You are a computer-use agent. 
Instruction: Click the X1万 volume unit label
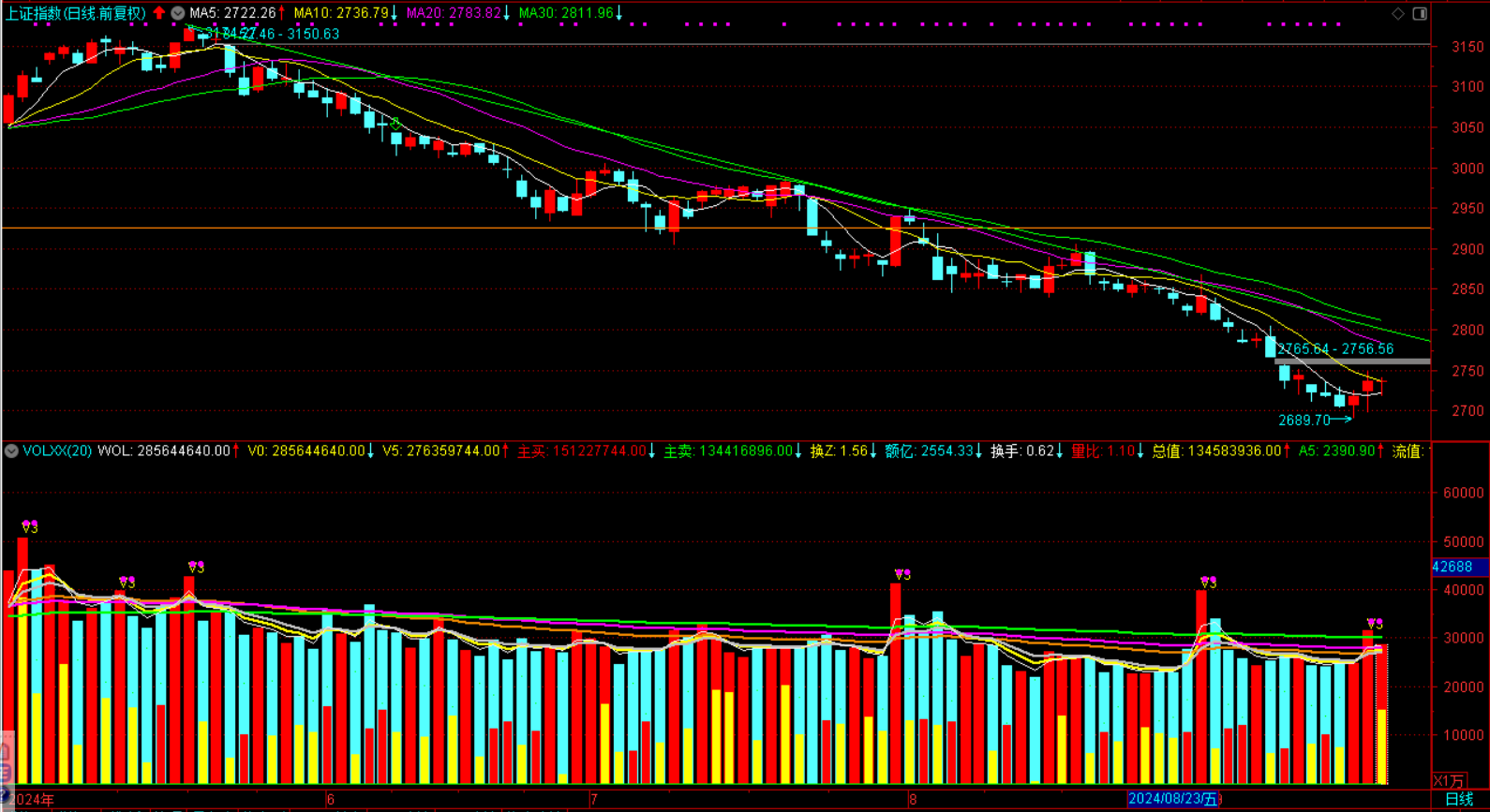[x=1449, y=781]
